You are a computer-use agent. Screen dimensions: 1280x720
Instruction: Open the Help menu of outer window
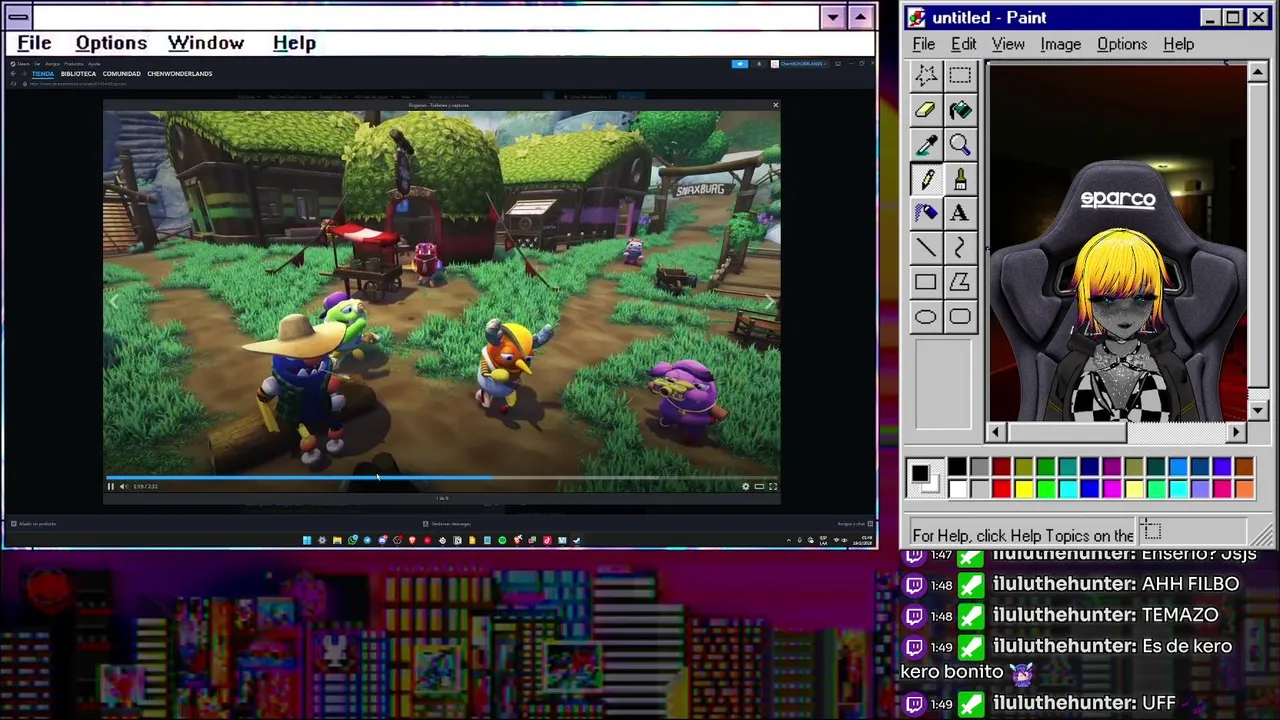click(x=294, y=43)
